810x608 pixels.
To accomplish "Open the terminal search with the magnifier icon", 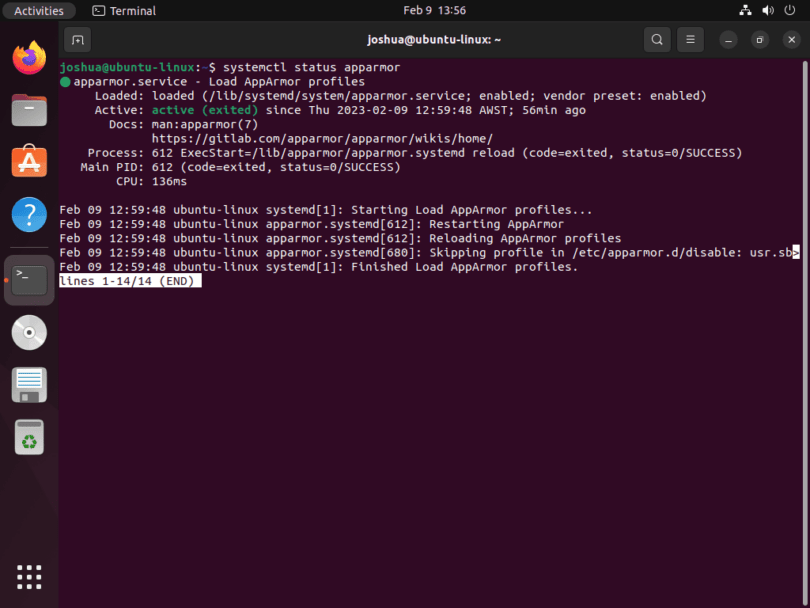I will pos(657,40).
